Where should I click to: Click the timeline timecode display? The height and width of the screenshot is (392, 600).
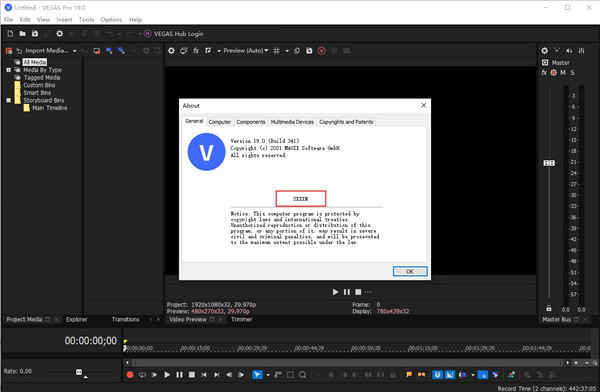pos(91,340)
